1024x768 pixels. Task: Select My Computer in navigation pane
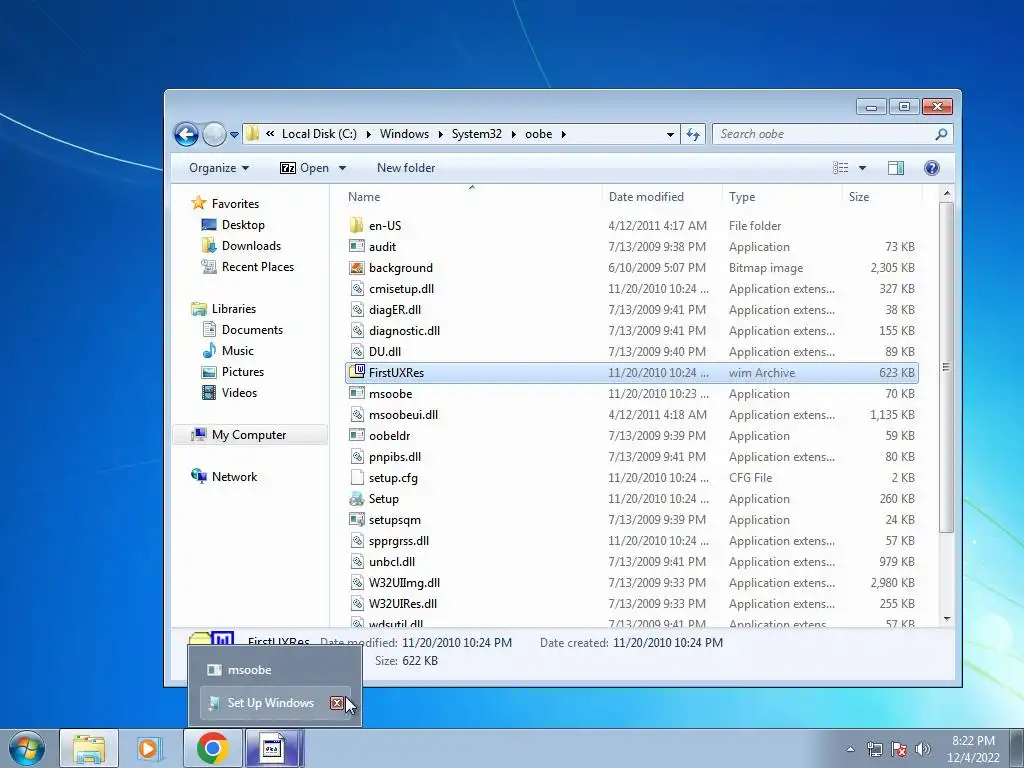coord(249,435)
